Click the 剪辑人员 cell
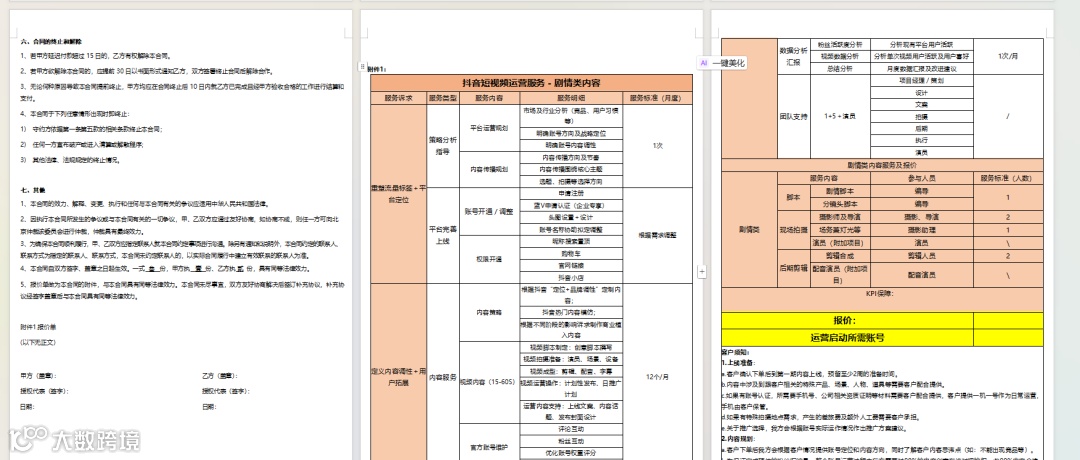1080x460 pixels. (921, 255)
